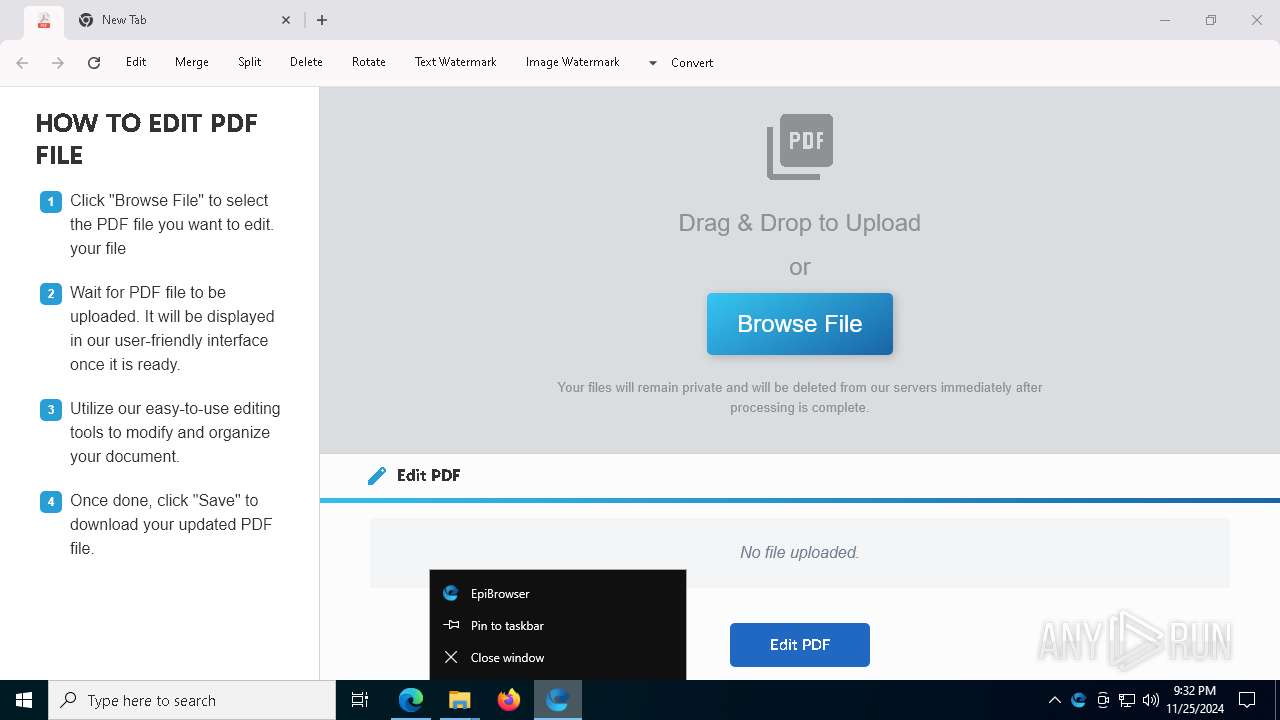Image resolution: width=1280 pixels, height=720 pixels.
Task: Open the Delete tool
Action: [306, 62]
